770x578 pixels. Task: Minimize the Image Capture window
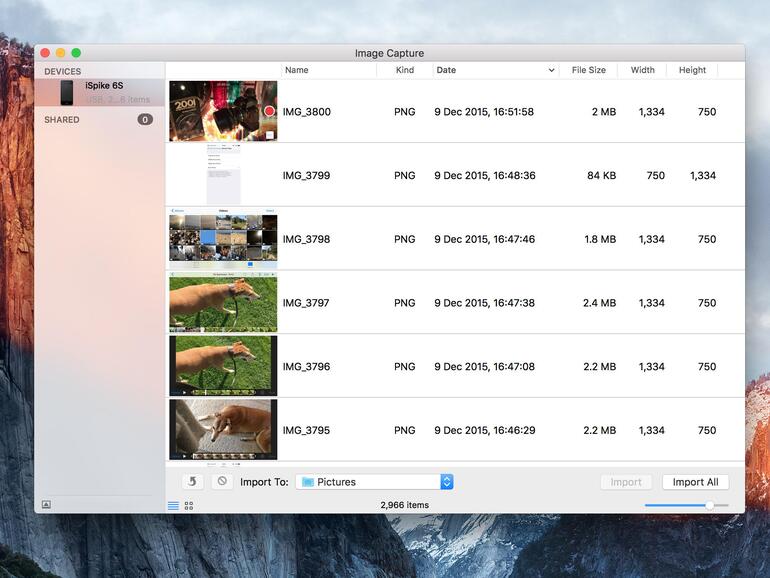tap(61, 53)
